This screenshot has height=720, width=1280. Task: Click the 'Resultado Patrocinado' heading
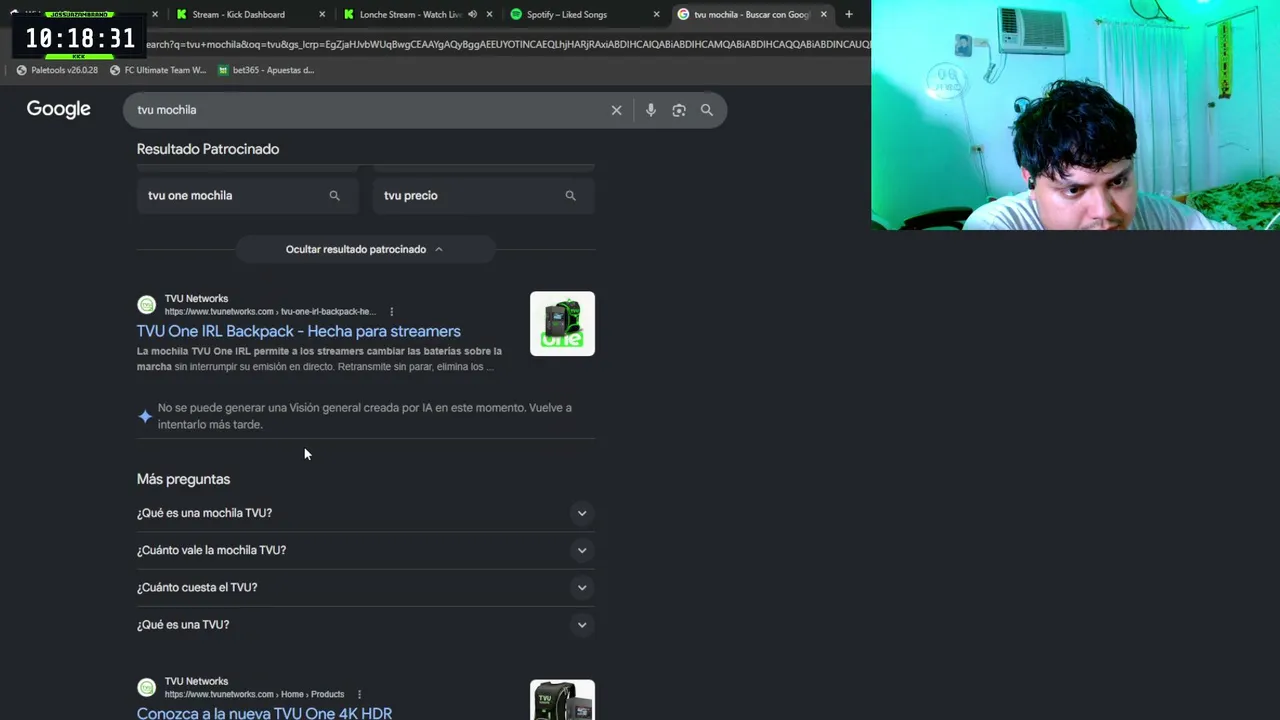(208, 149)
